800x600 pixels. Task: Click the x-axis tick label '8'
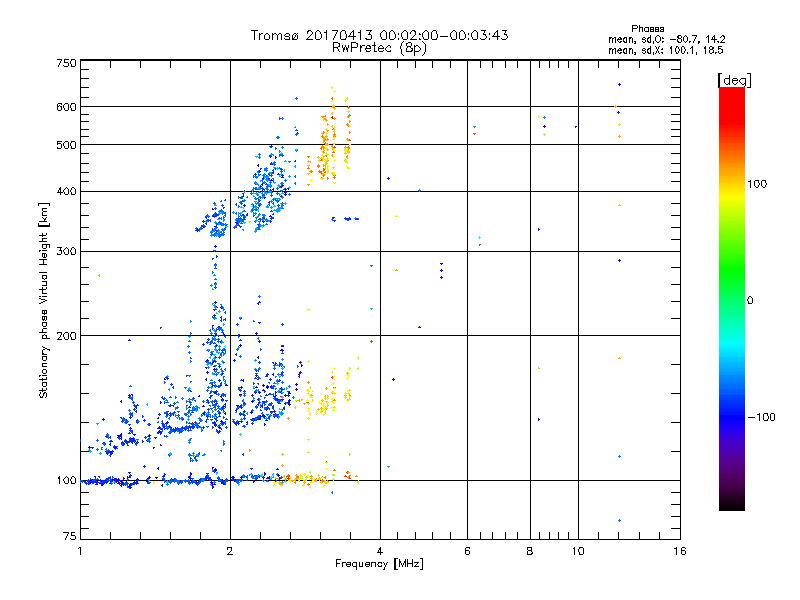(530, 551)
